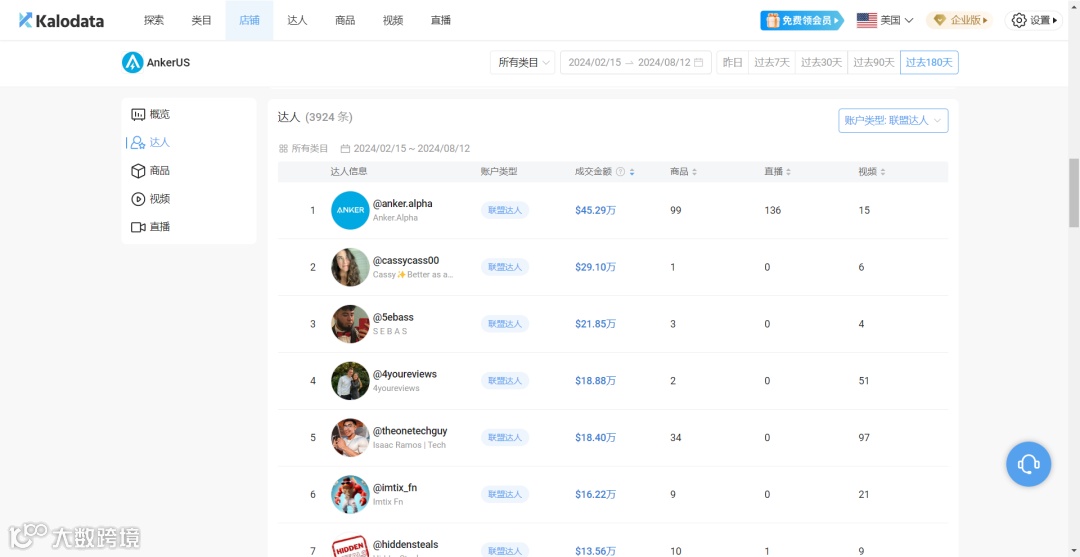
Task: Select the 昨日 time range
Action: 732,63
